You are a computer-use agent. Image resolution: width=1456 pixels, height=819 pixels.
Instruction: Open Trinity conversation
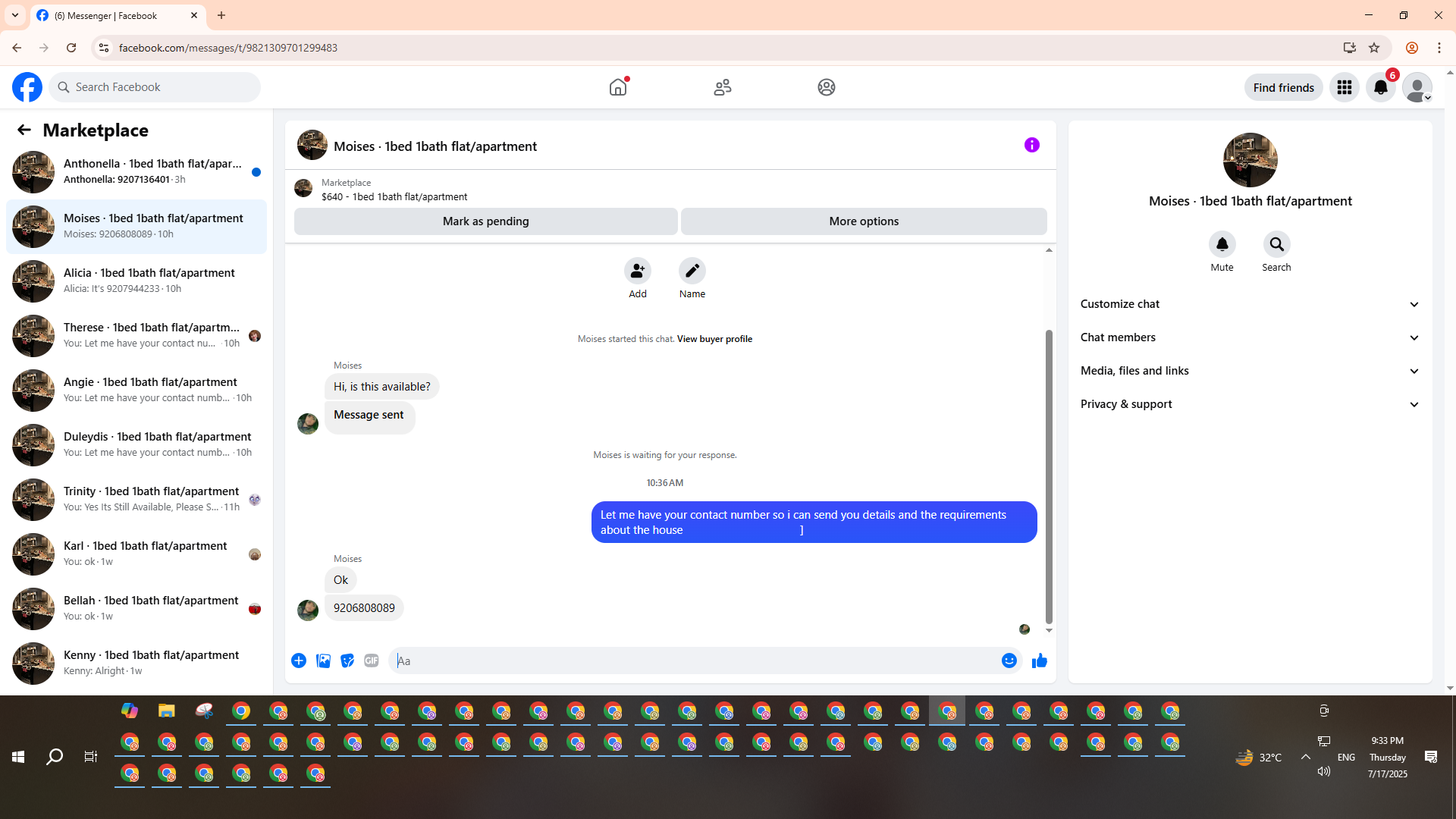[x=136, y=500]
